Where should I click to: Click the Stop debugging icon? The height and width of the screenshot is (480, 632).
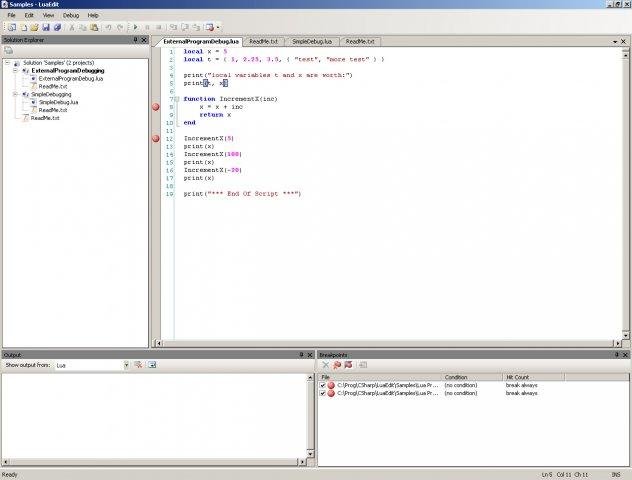coord(158,27)
